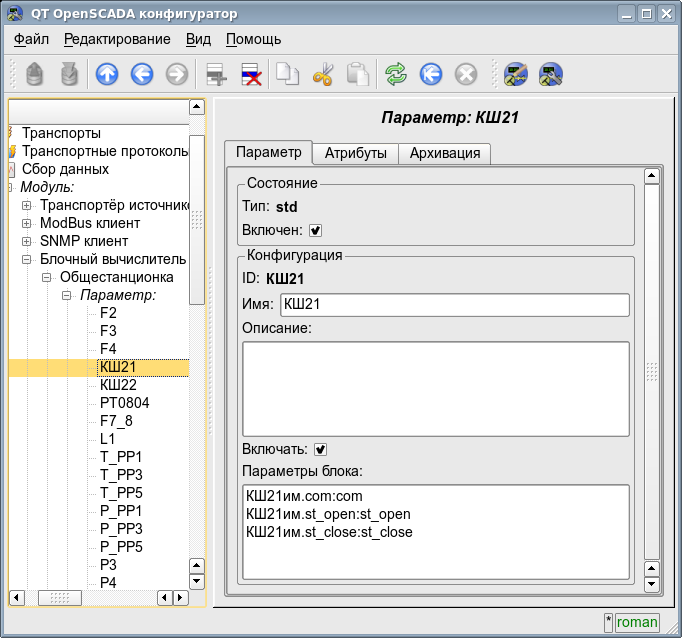Click the Up navigation arrow icon
This screenshot has width=682, height=638.
(106, 74)
